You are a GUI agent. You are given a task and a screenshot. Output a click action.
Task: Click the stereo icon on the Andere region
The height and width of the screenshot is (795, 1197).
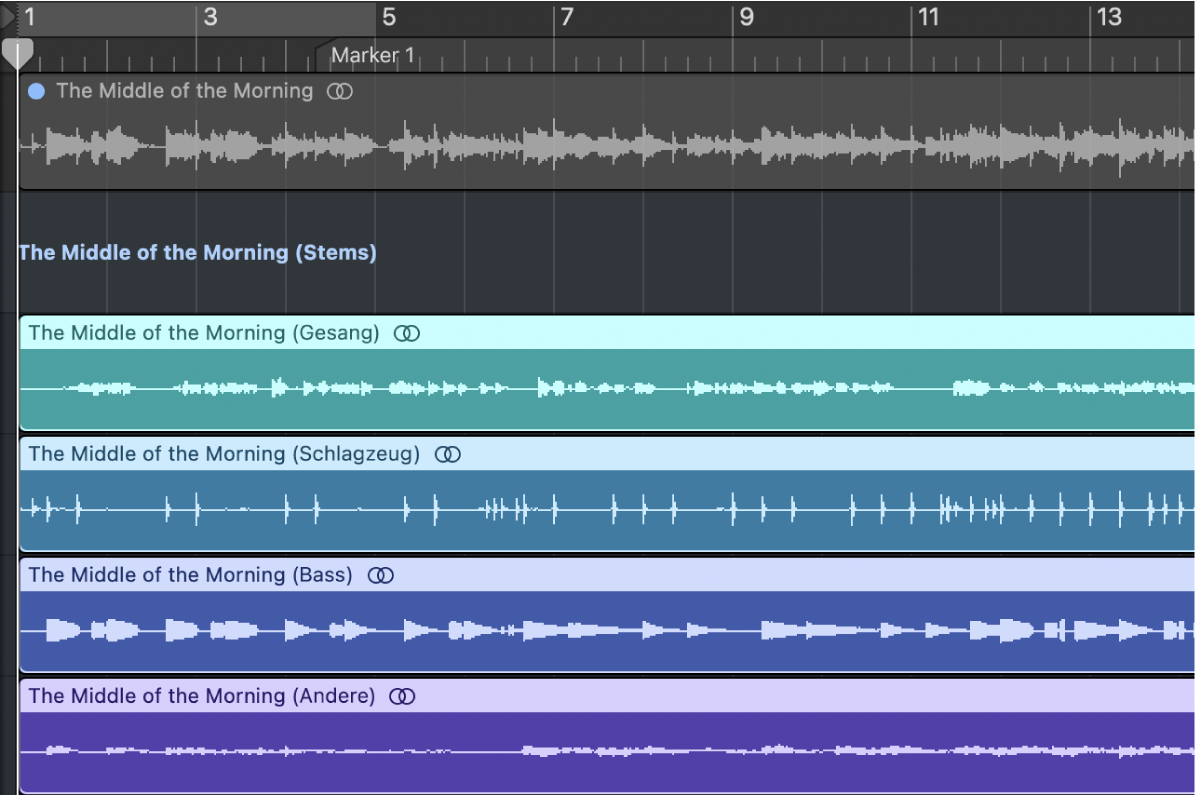pyautogui.click(x=402, y=697)
